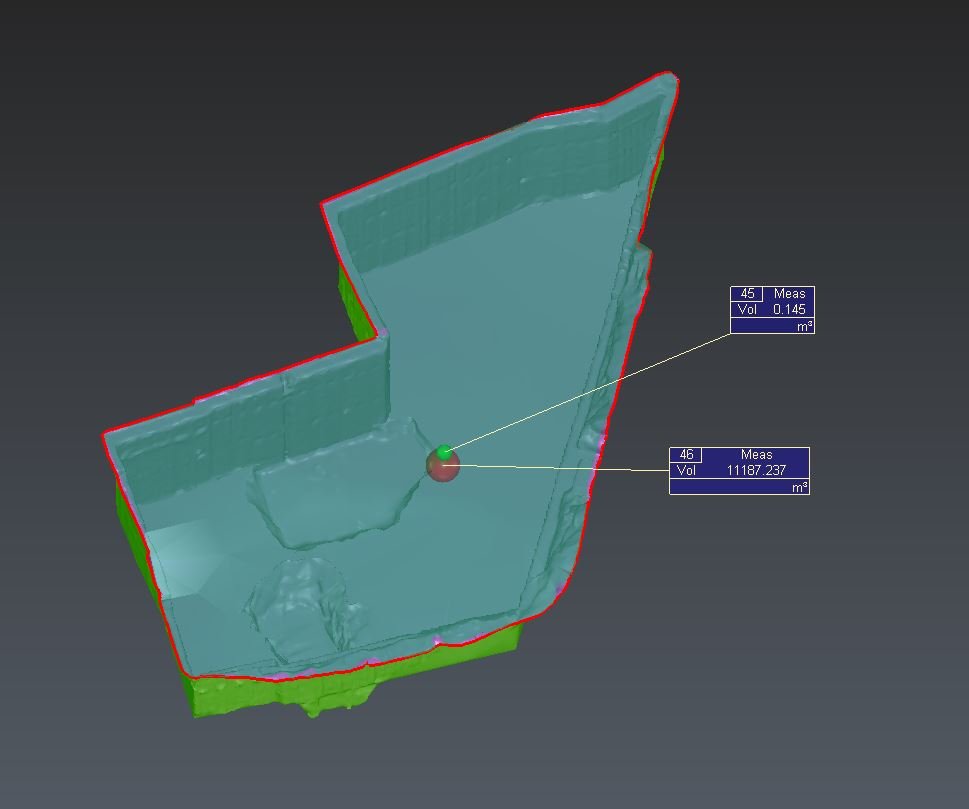Click the 'Vol' label beside 11187.237
The height and width of the screenshot is (809, 969).
point(686,470)
